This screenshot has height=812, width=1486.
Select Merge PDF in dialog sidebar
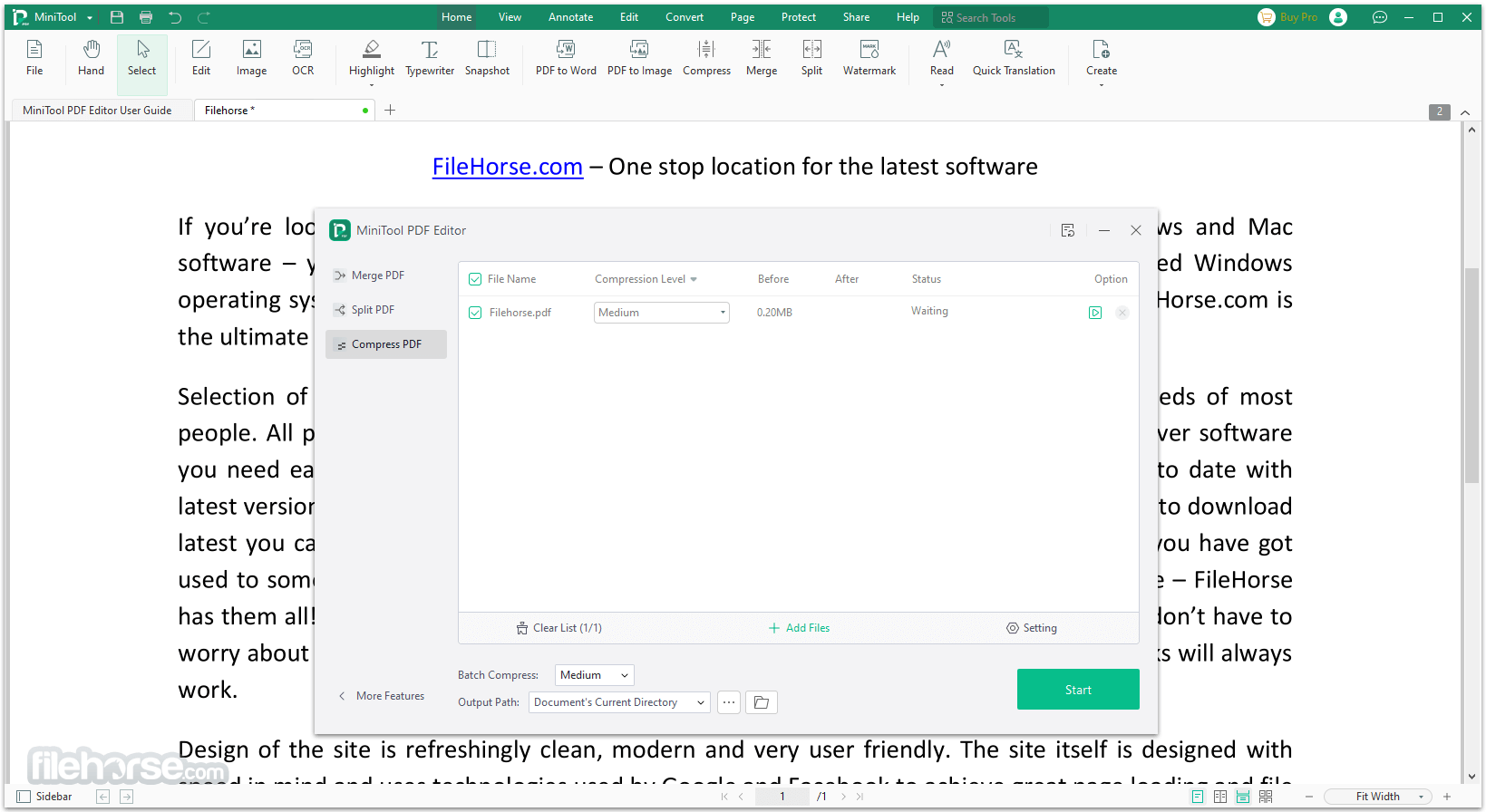pyautogui.click(x=386, y=275)
